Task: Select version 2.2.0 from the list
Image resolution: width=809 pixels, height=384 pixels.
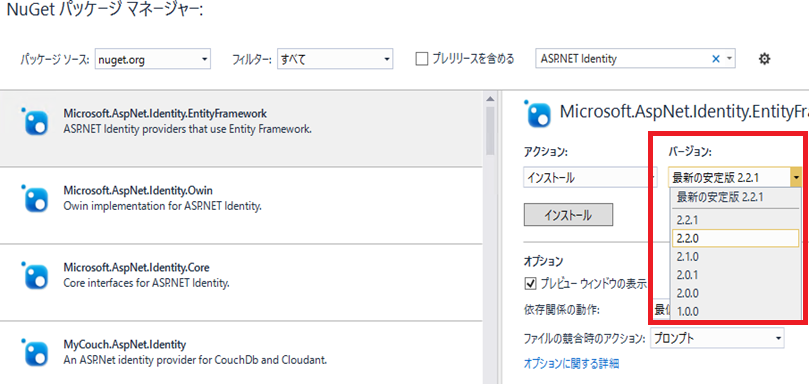Action: tap(736, 238)
